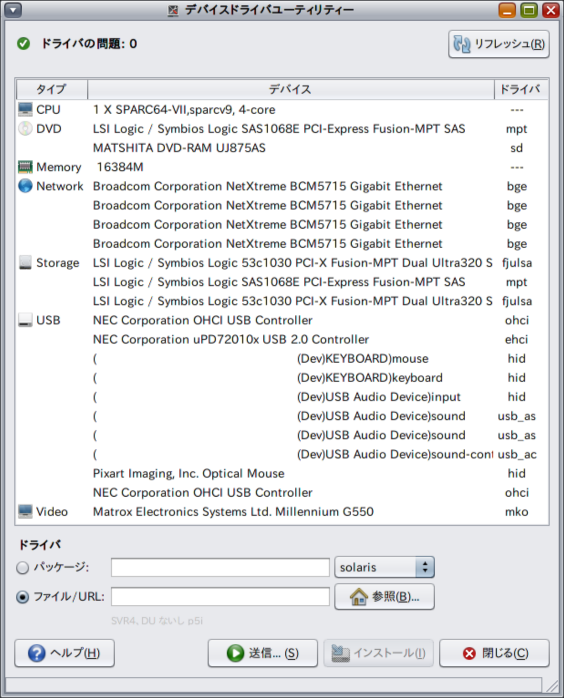The height and width of the screenshot is (698, 564).
Task: Select SAS1068E row under Storage
Action: 282,282
